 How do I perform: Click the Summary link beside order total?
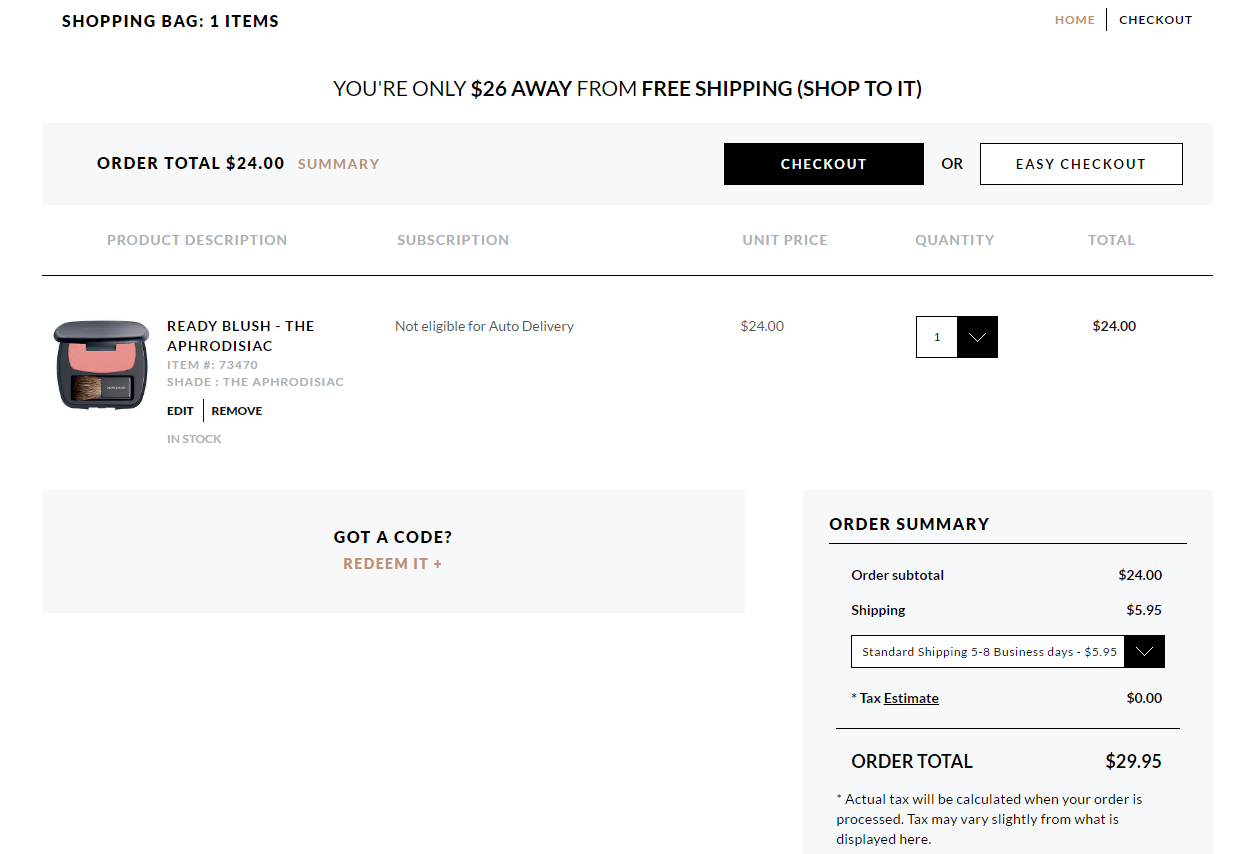pos(339,164)
